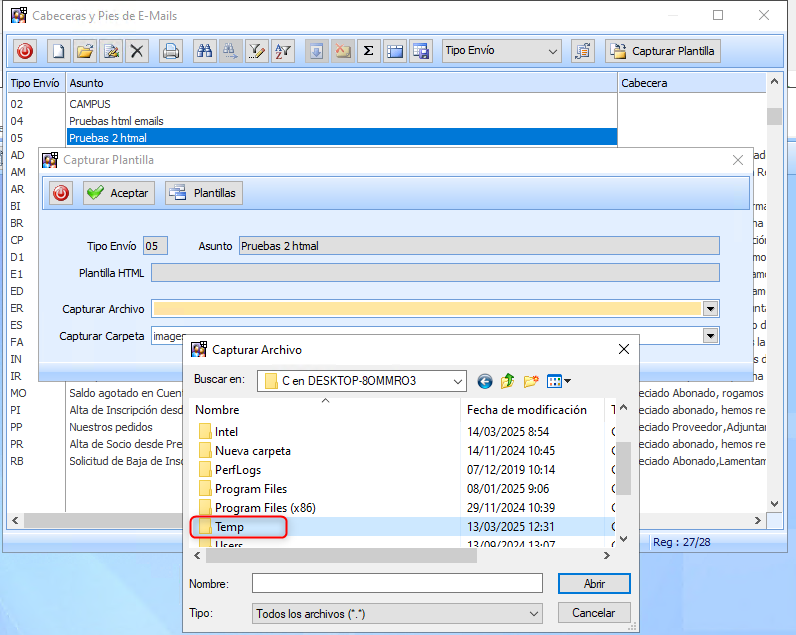796x635 pixels.
Task: Click the X delete icon in main toolbar
Action: point(138,51)
